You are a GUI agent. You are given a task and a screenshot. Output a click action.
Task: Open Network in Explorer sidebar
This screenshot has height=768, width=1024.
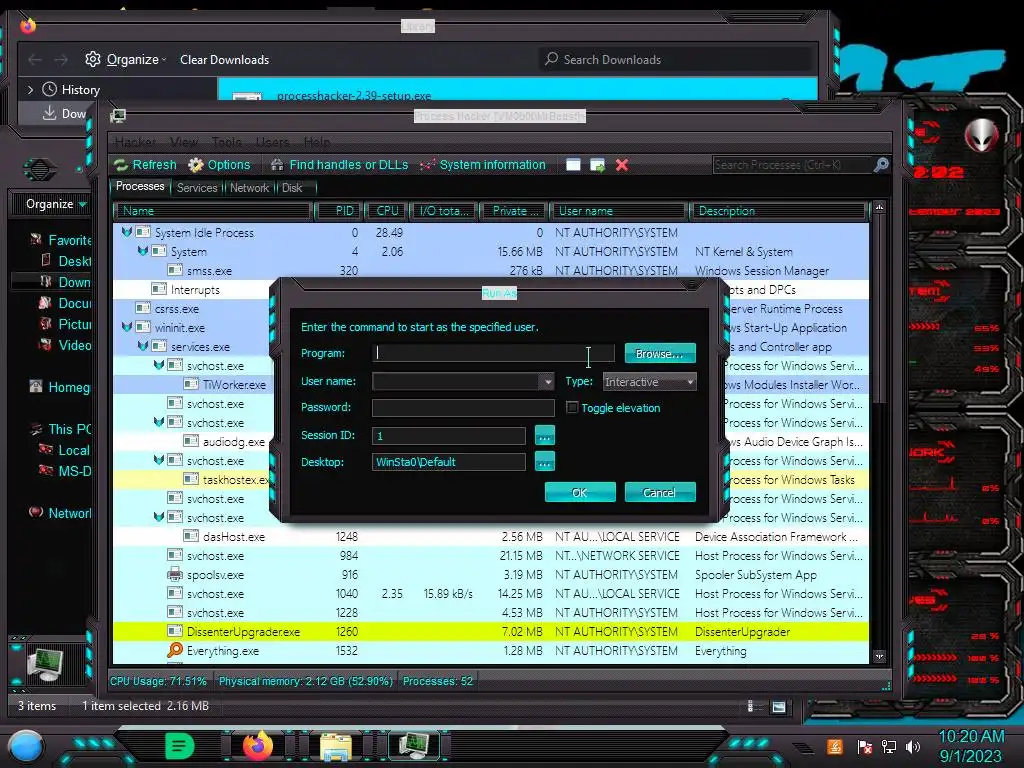pyautogui.click(x=60, y=513)
